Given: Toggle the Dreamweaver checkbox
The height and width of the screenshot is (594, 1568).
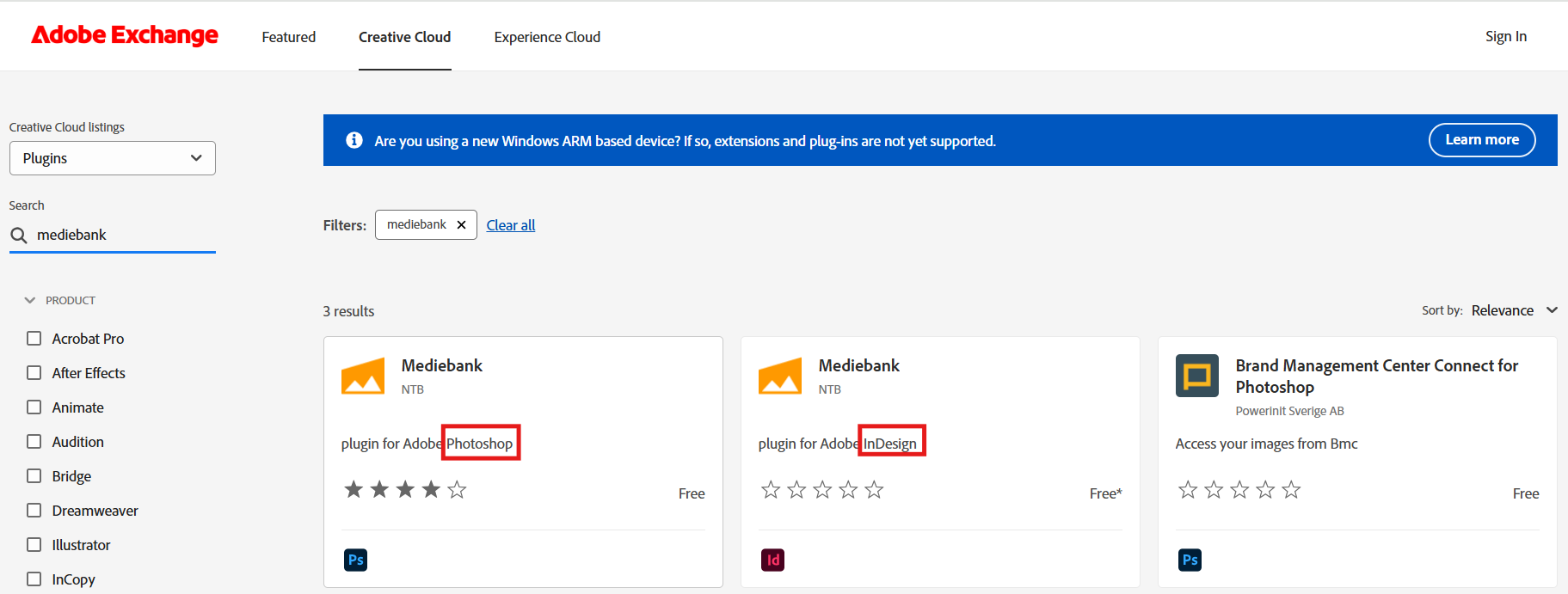Looking at the screenshot, I should [x=34, y=511].
